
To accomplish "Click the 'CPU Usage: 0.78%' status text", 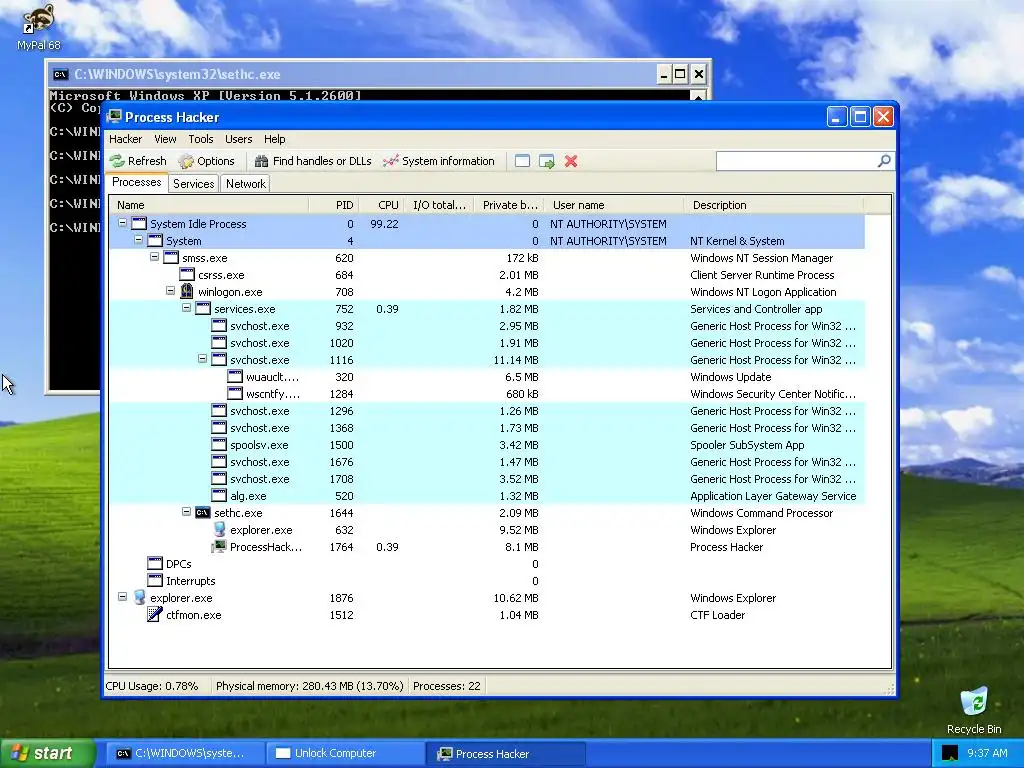I will (x=152, y=686).
